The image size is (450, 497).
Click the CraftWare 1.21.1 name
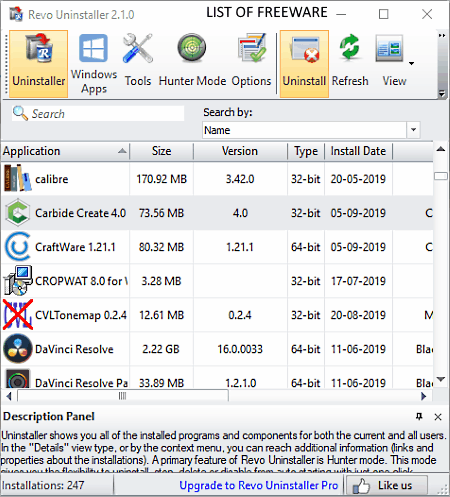click(x=75, y=247)
